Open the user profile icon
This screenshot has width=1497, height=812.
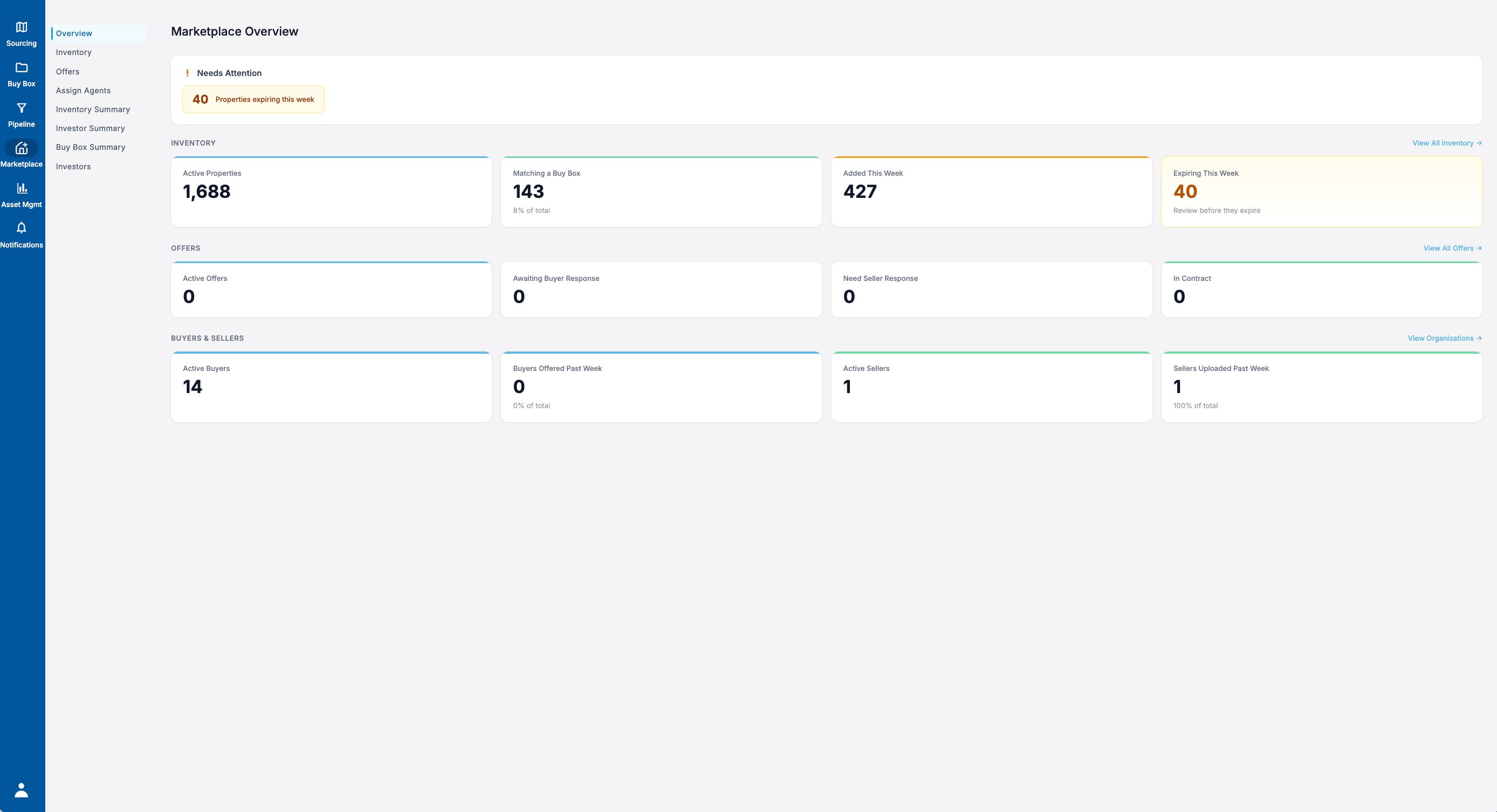pos(22,790)
